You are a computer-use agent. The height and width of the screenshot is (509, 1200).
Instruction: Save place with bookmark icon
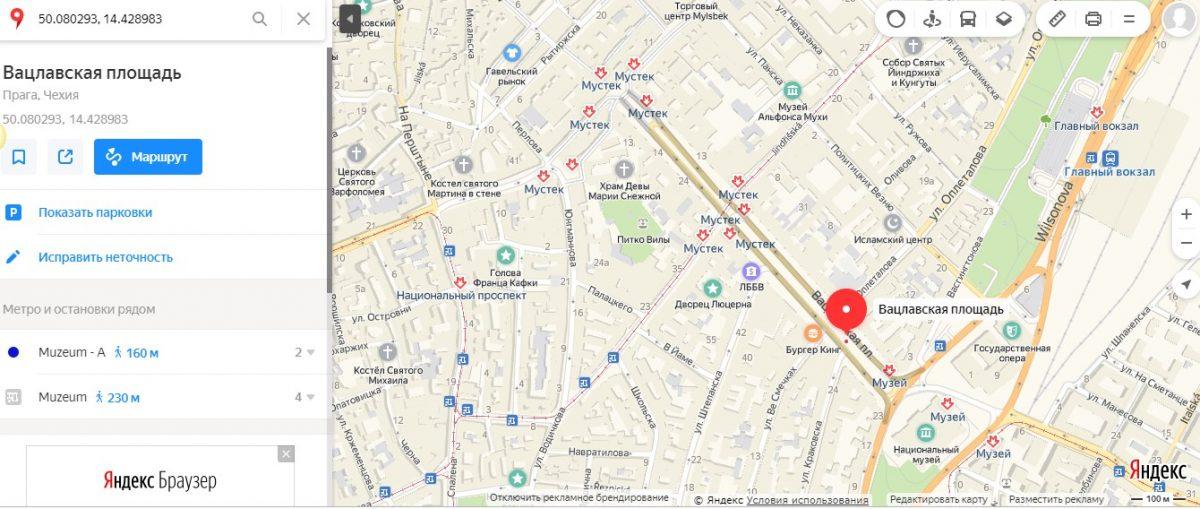[18, 157]
